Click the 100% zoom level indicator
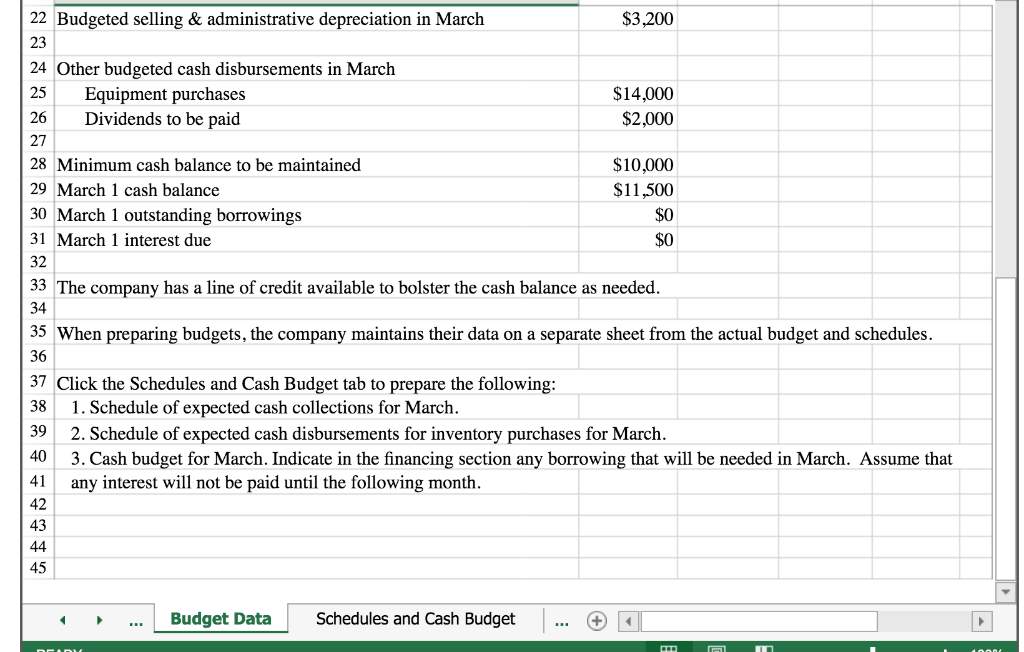Image resolution: width=1024 pixels, height=652 pixels. (990, 648)
